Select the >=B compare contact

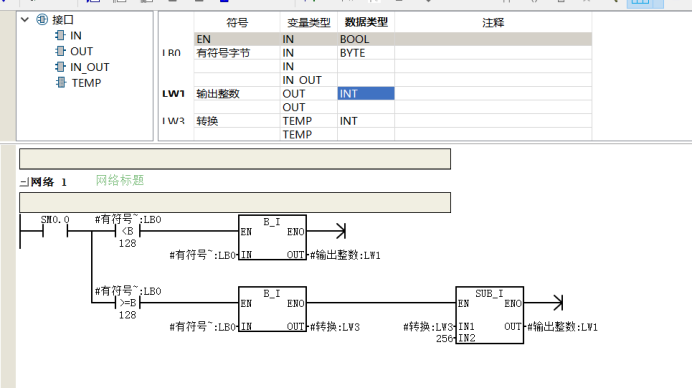128,303
